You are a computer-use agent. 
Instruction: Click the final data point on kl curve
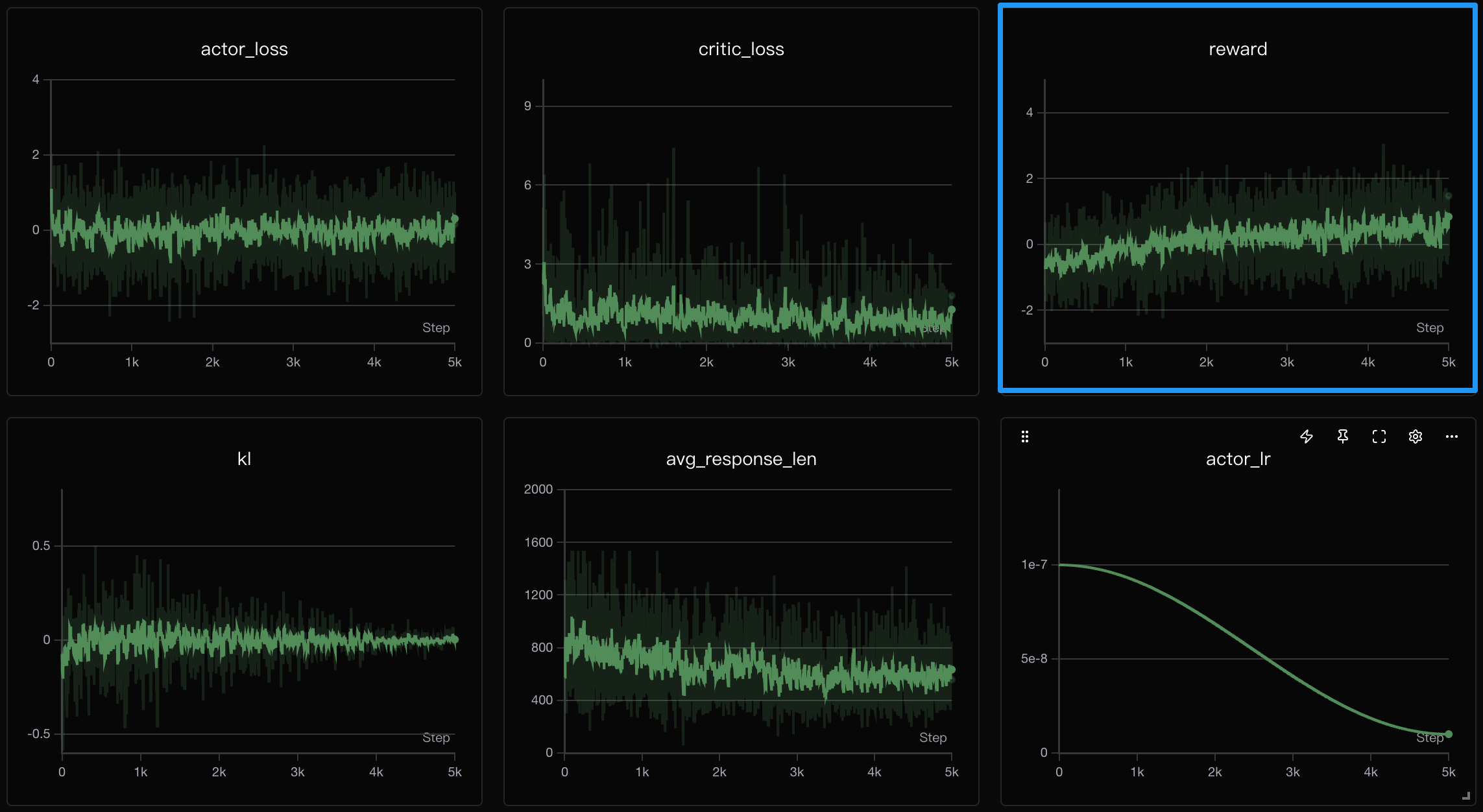coord(455,639)
